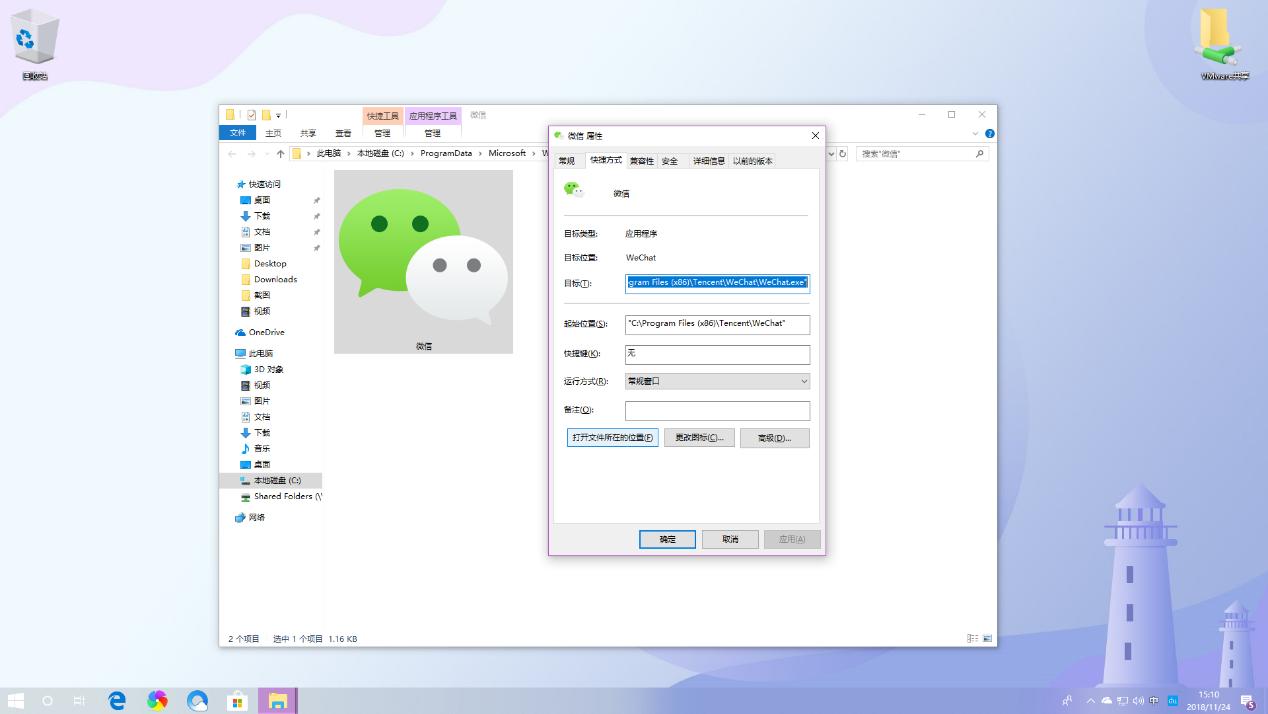Open the blue circular browser taskbar icon
This screenshot has height=714, width=1268.
(197, 701)
